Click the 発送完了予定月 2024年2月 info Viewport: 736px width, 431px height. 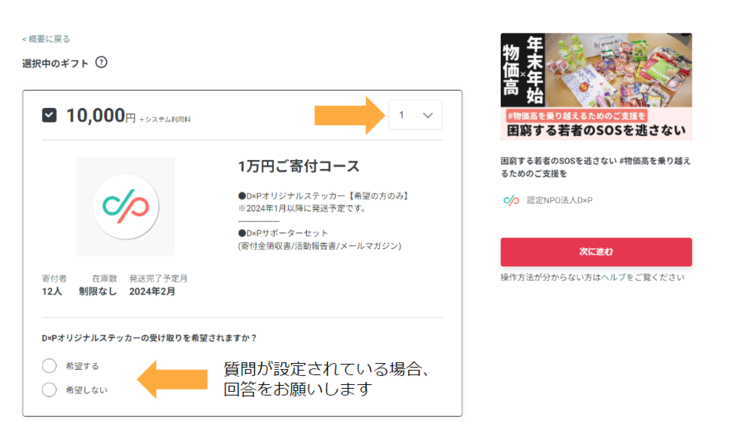(x=158, y=285)
